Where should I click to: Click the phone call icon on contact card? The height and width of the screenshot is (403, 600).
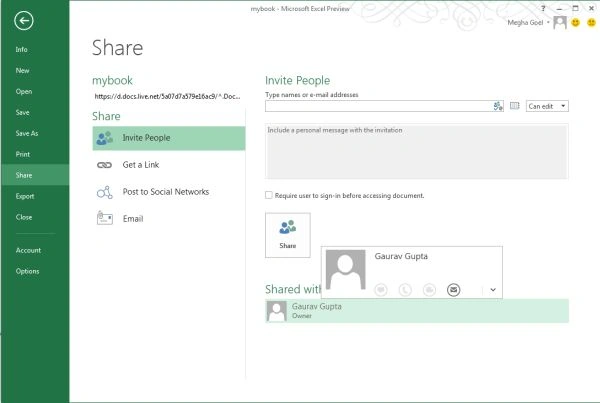(x=405, y=290)
